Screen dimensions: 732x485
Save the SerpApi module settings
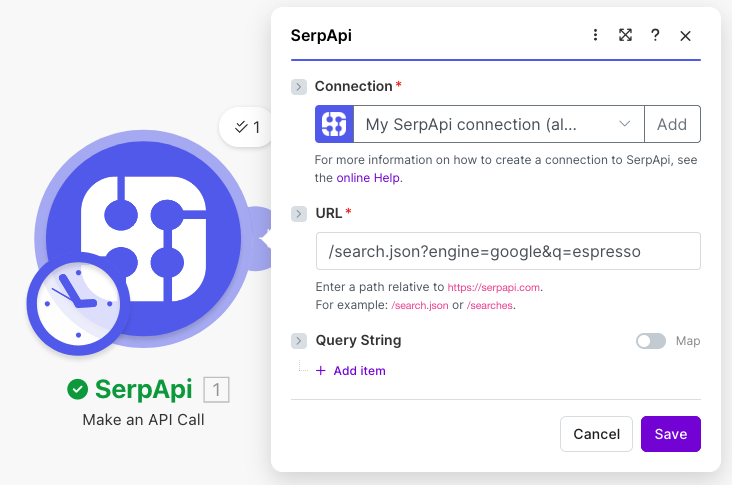pyautogui.click(x=671, y=434)
